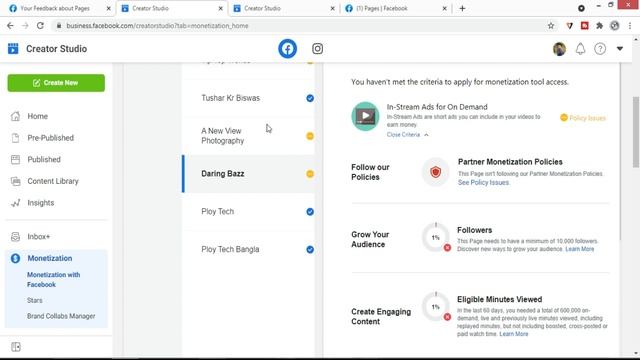Screen dimensions: 640x360
Task: Bookmark this page with the star
Action: pos(551,26)
